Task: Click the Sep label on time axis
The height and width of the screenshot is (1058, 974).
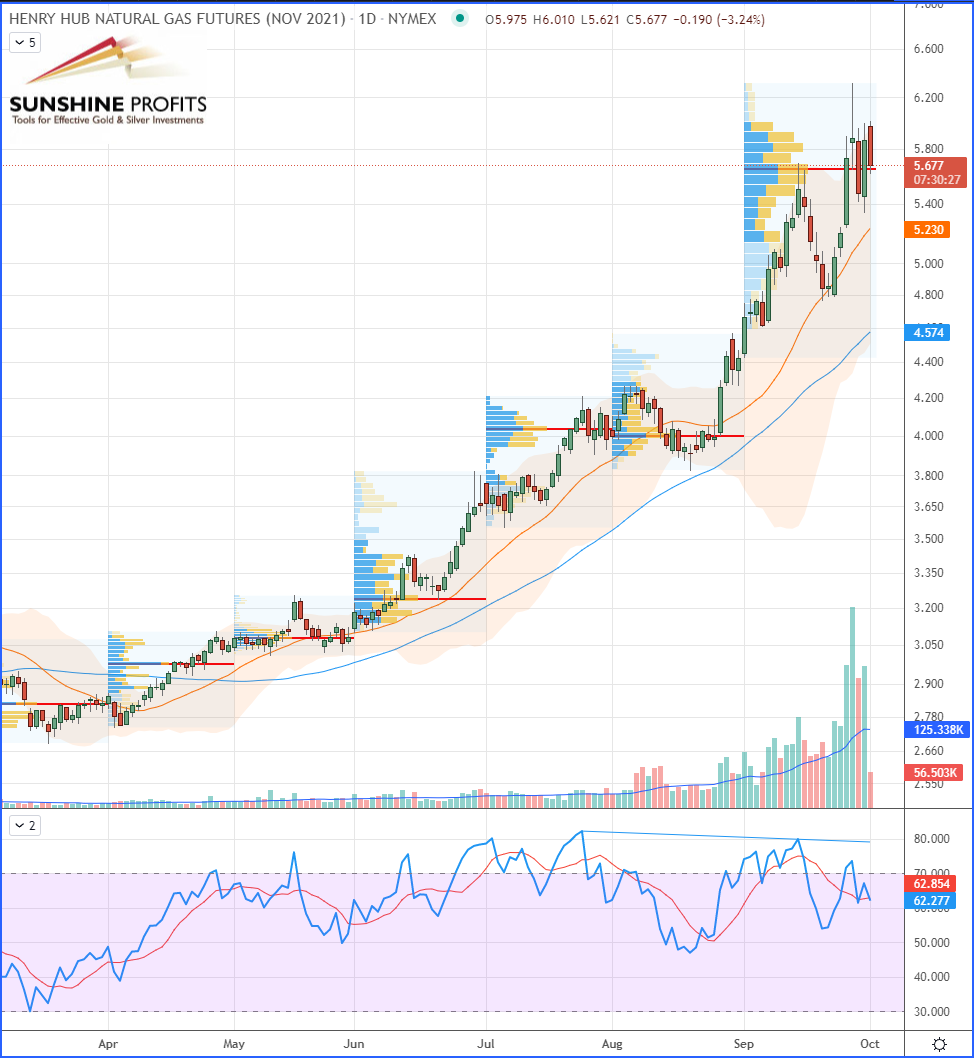Action: coord(743,1044)
